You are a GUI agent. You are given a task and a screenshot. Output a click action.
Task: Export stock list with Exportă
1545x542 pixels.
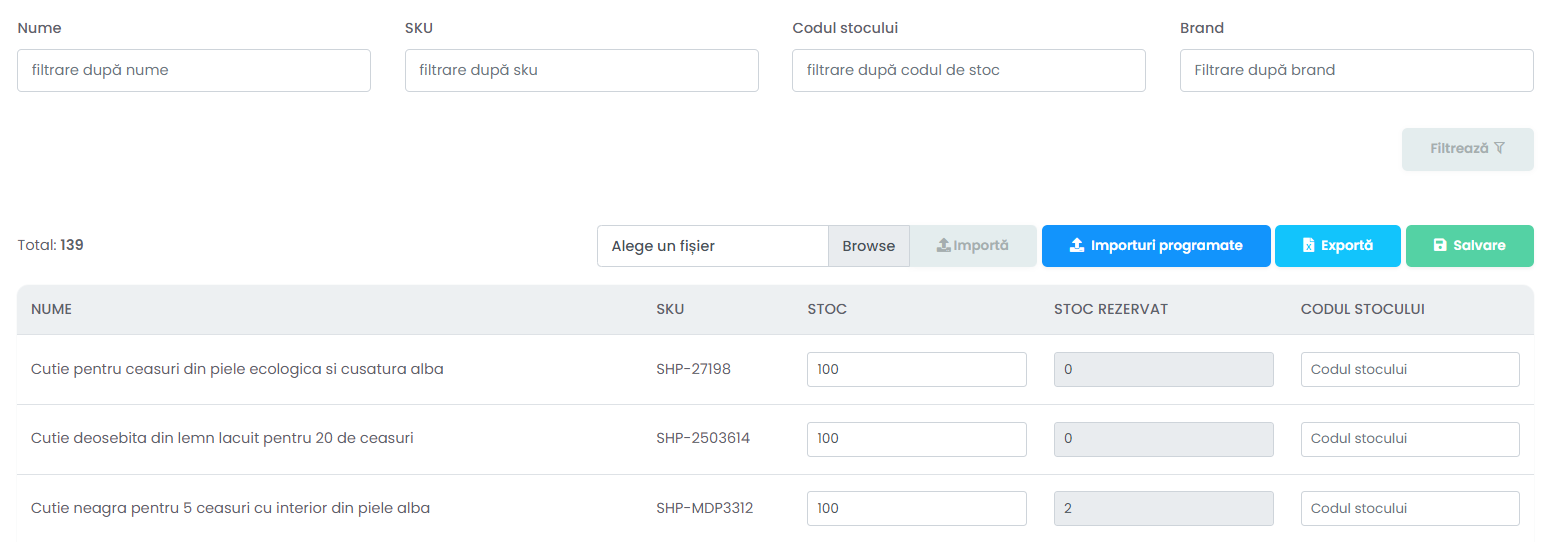point(1338,245)
